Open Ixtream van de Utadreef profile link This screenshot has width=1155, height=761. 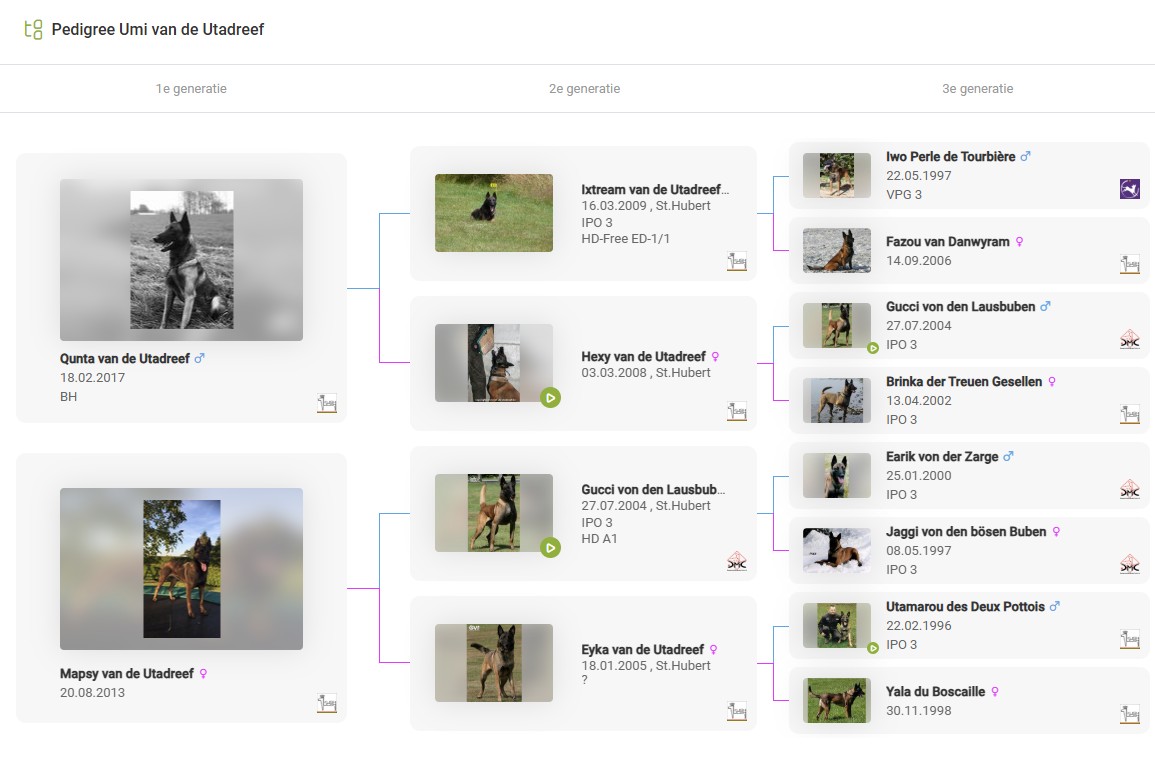[x=655, y=189]
